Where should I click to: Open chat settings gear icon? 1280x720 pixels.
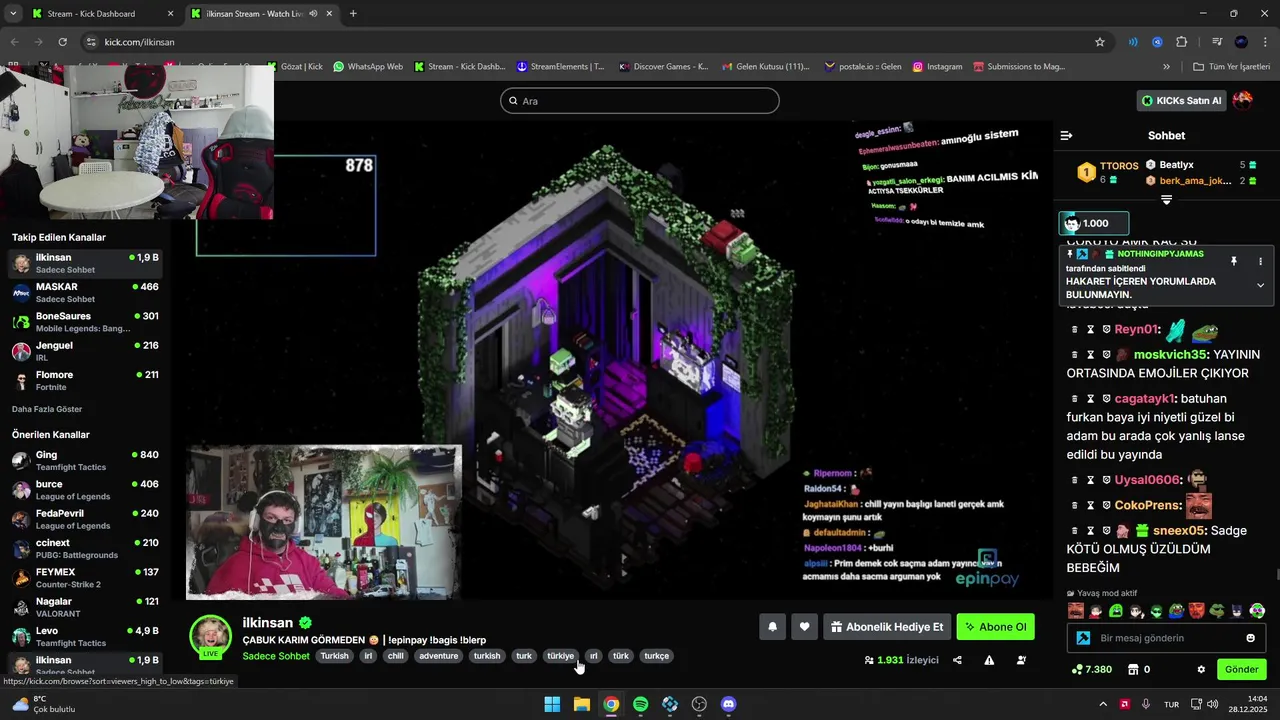[x=1201, y=669]
